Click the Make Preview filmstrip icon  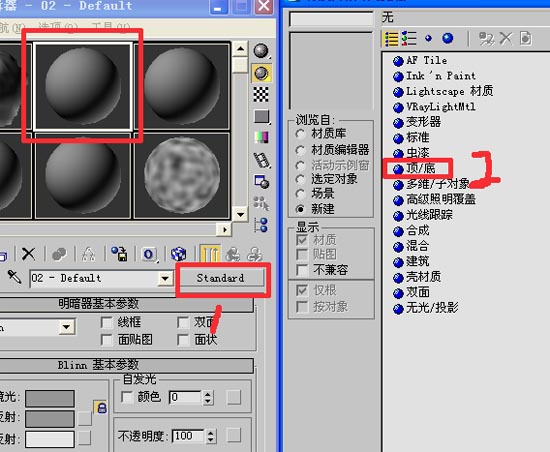pyautogui.click(x=261, y=160)
